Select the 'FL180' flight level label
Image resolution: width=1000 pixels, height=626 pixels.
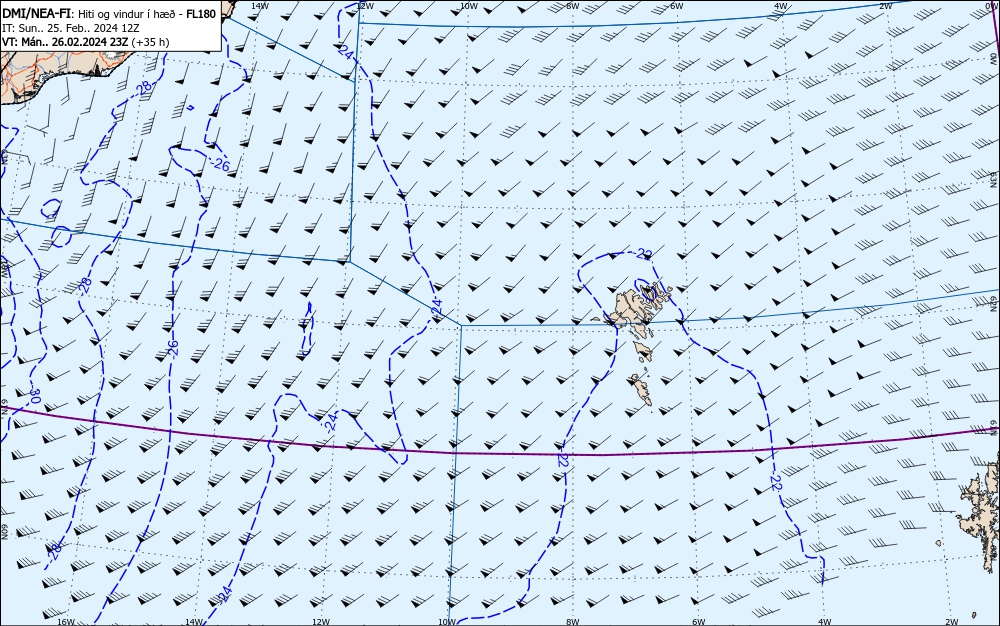click(201, 13)
